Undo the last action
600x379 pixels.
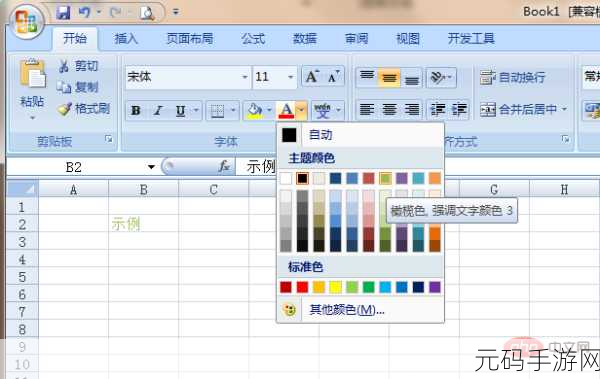tap(84, 13)
